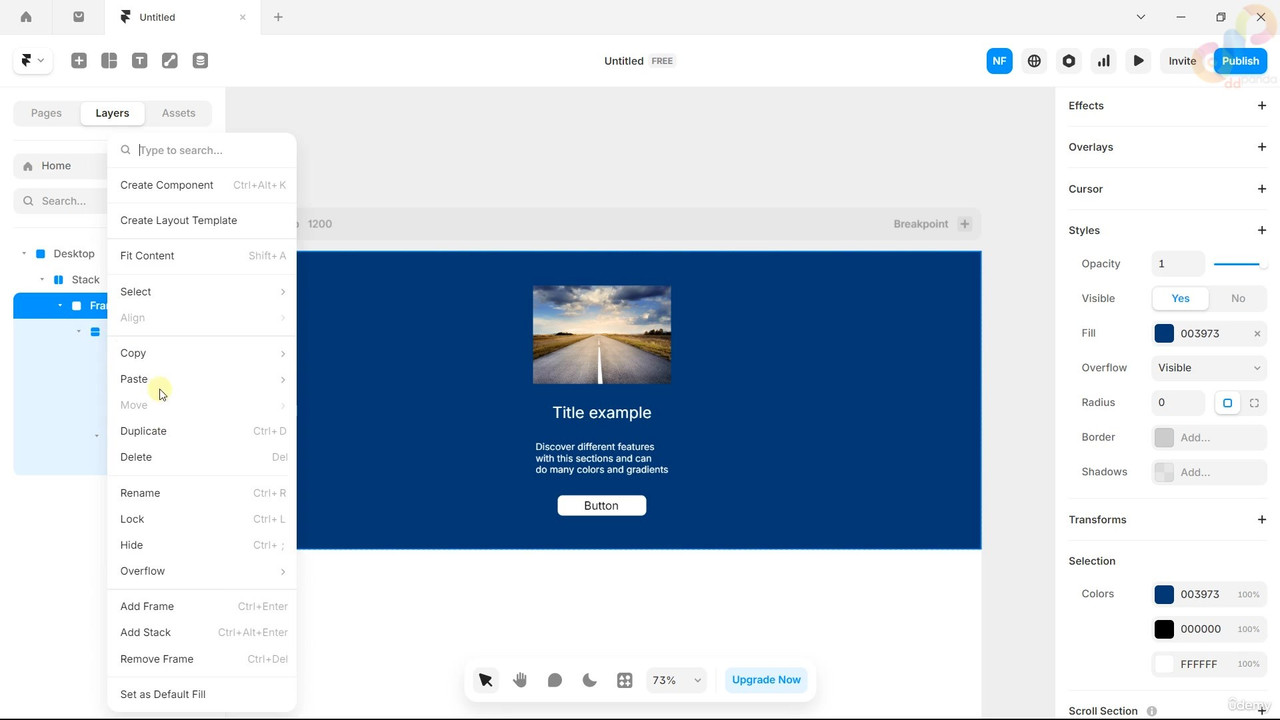Image resolution: width=1280 pixels, height=720 pixels.
Task: Click the Preview play icon
Action: [x=1138, y=61]
